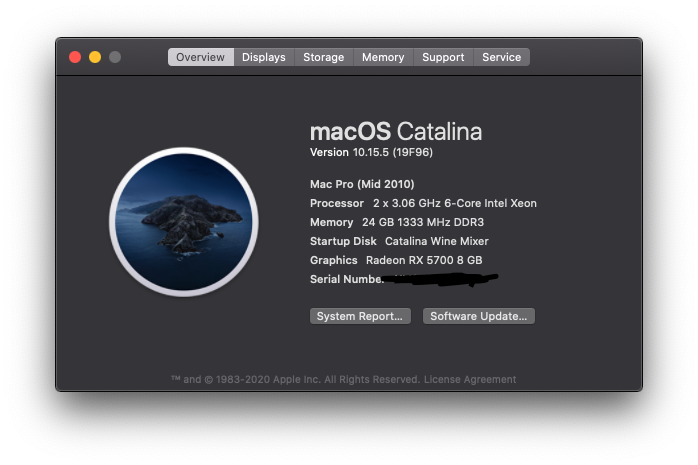The height and width of the screenshot is (465, 698).
Task: Click the Radeon RX 5700 8 GB value
Action: [424, 260]
